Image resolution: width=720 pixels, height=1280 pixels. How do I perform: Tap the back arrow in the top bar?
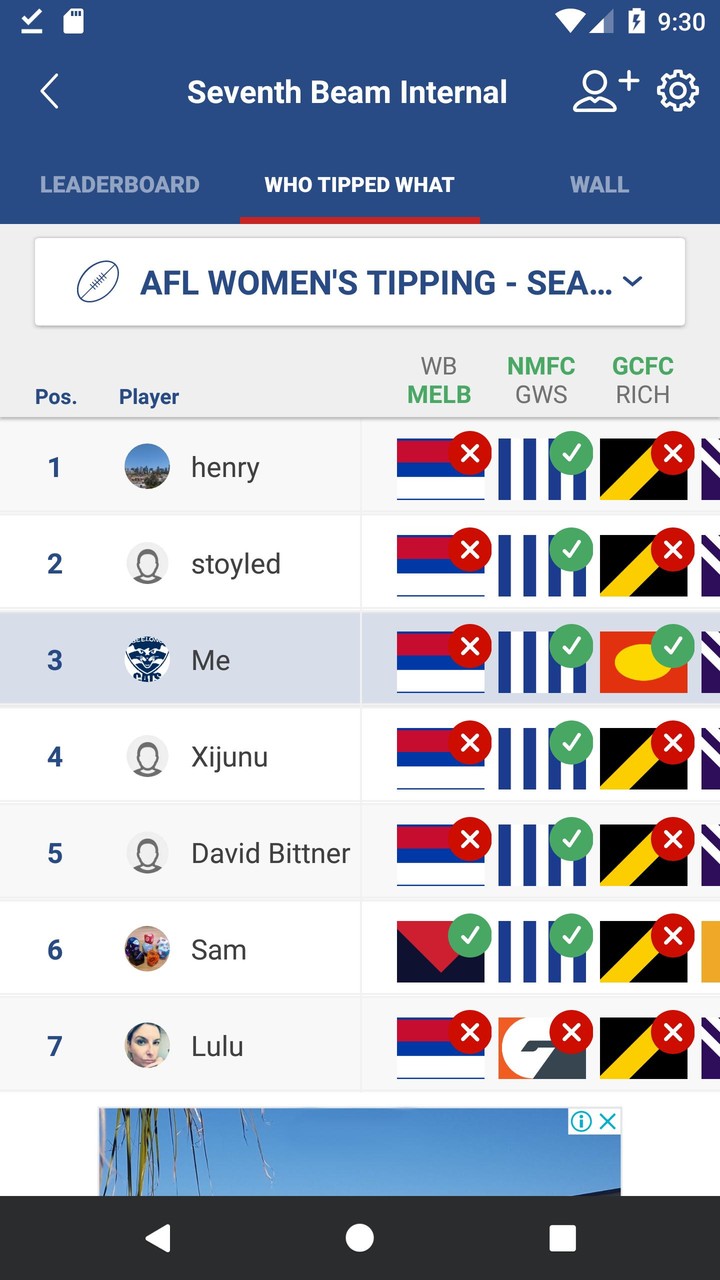49,91
